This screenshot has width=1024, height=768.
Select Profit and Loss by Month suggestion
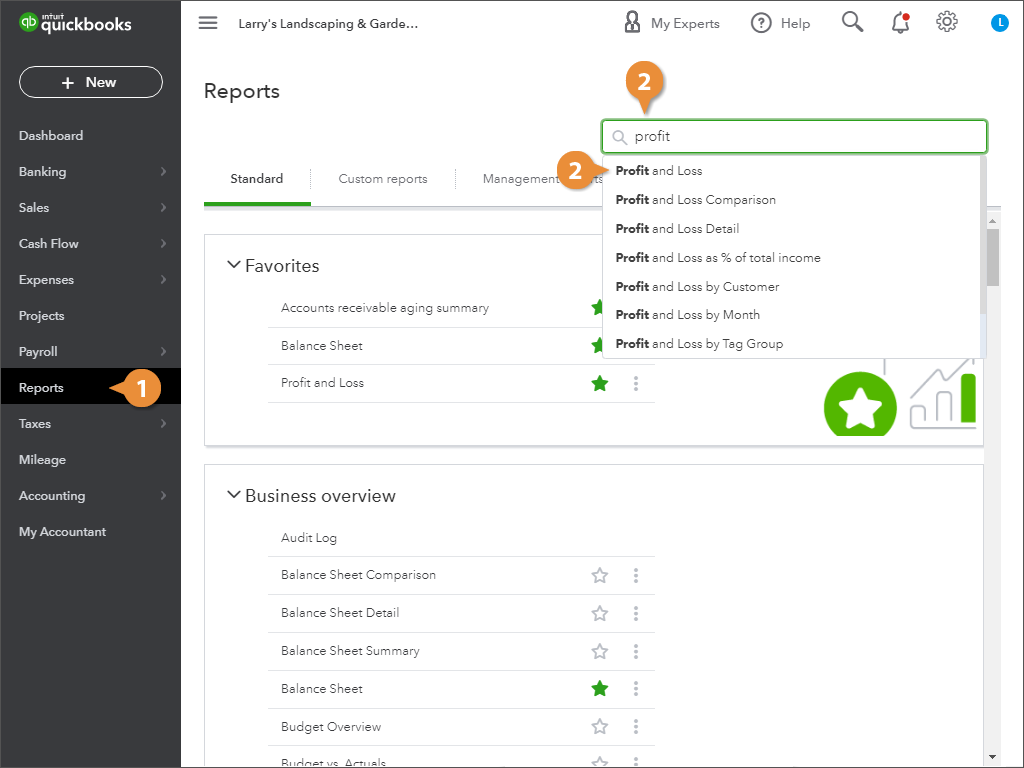688,315
